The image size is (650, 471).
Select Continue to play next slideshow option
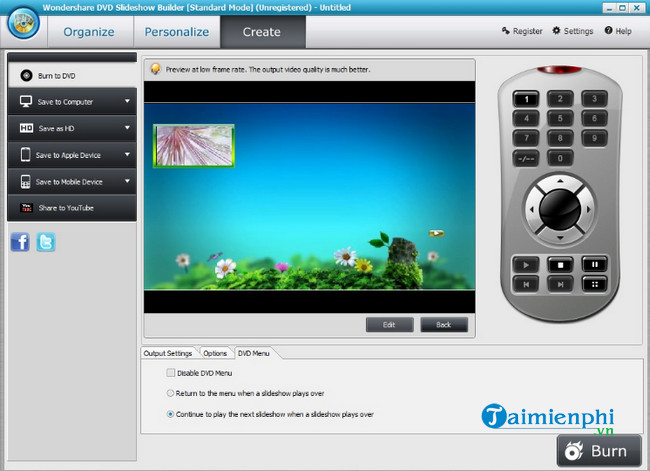click(x=170, y=414)
